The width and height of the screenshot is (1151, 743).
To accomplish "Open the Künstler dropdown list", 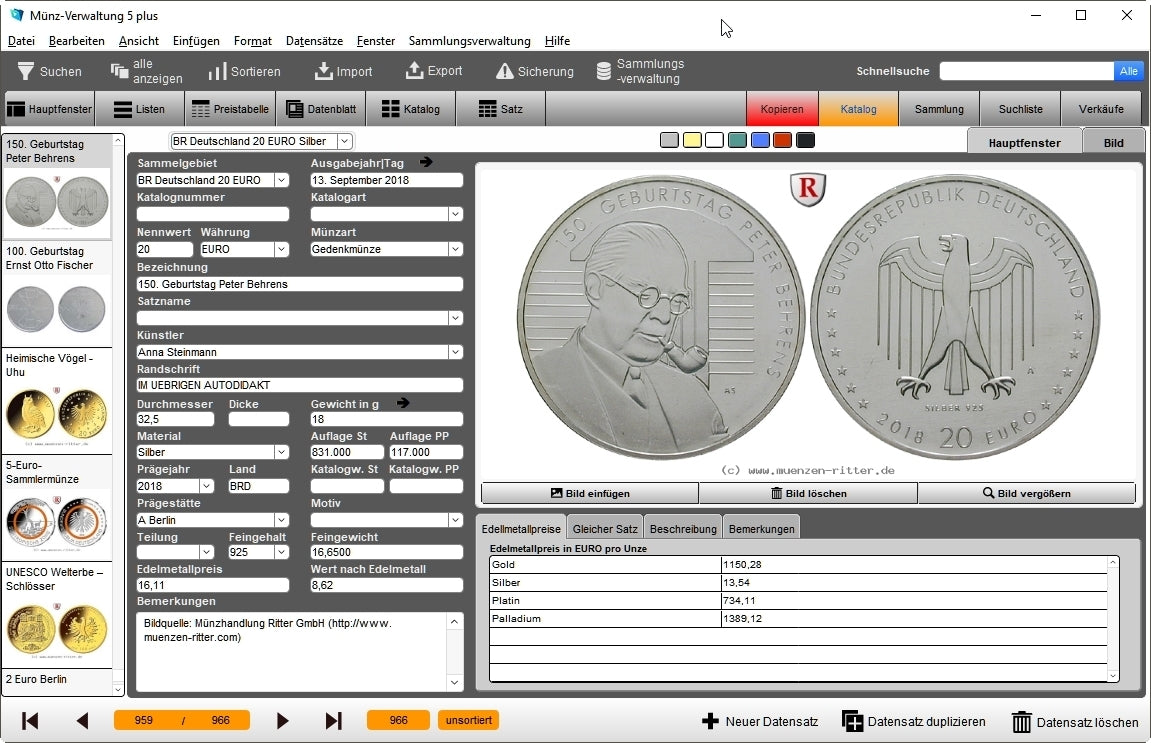I will 455,352.
